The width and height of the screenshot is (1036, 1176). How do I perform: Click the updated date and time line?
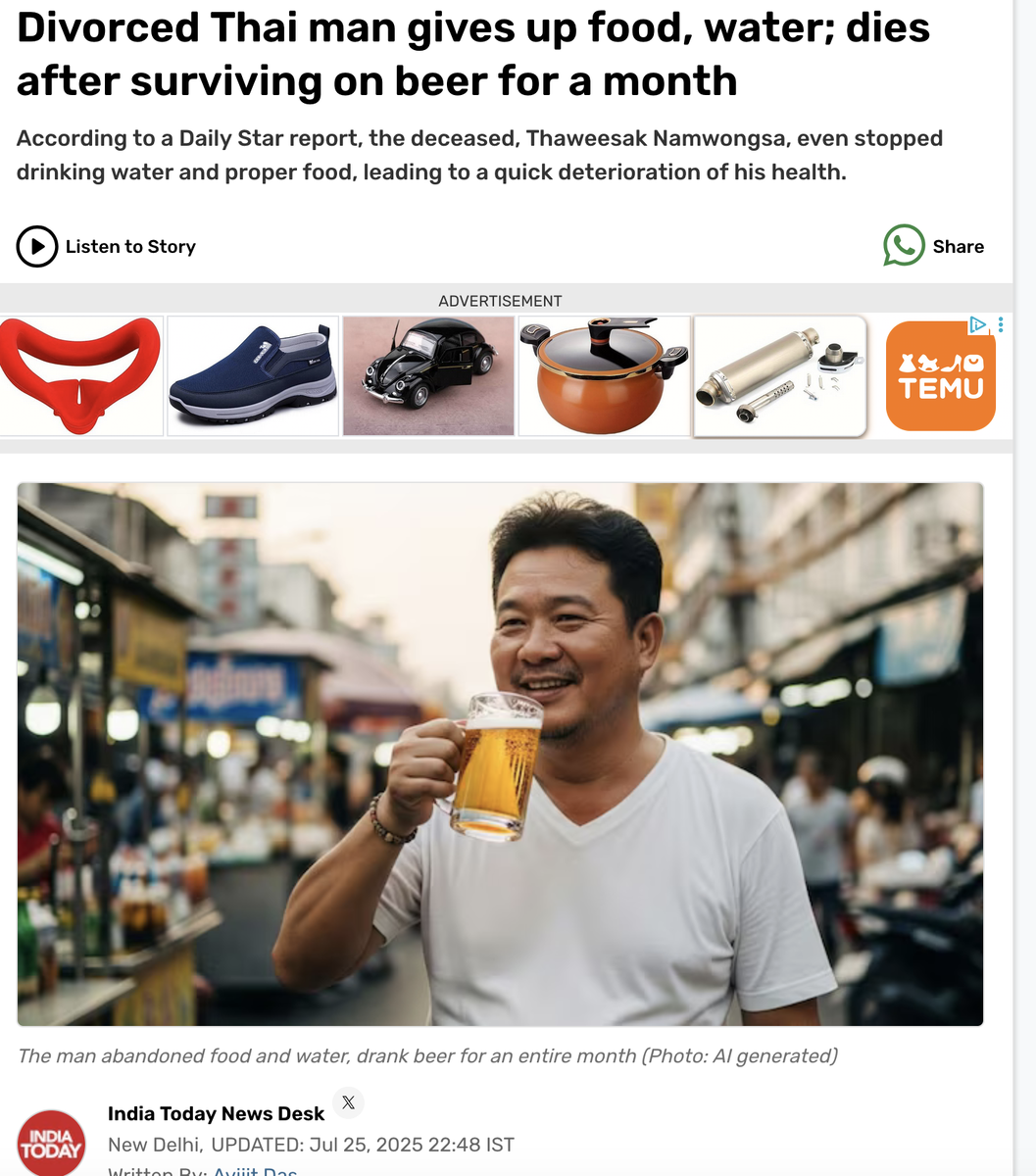click(x=311, y=1145)
